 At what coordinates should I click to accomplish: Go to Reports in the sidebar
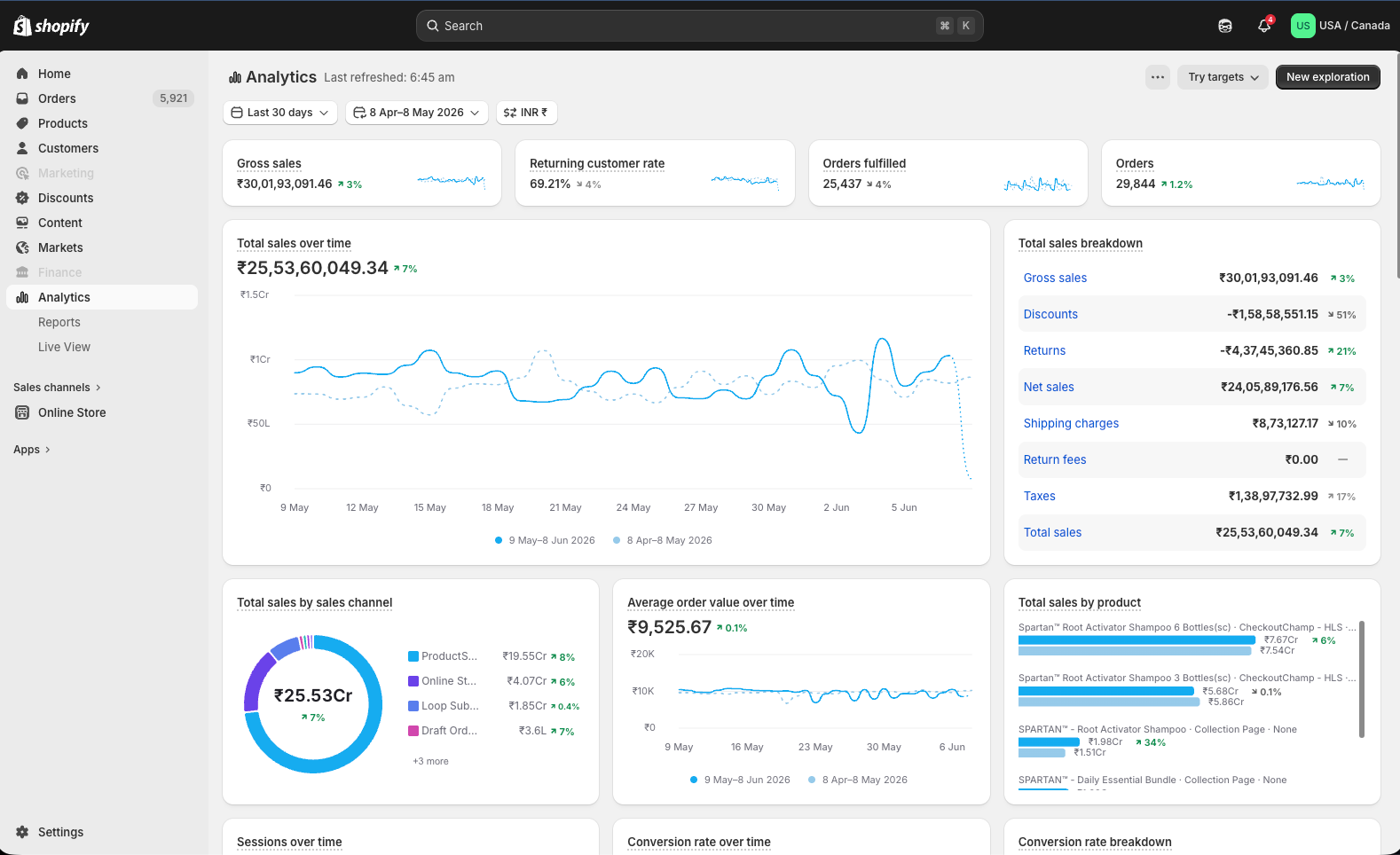pos(59,322)
